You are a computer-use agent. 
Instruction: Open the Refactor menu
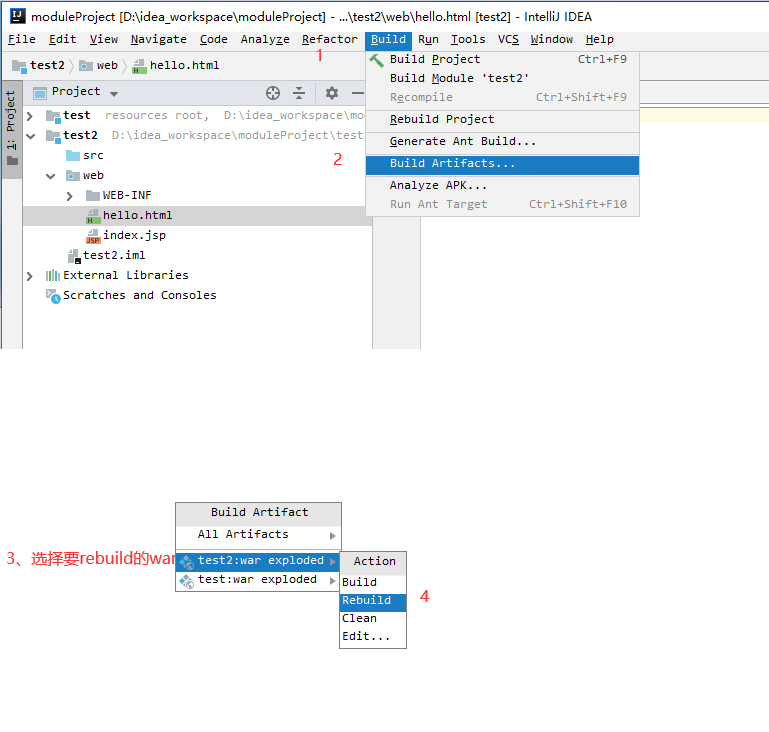pos(330,39)
